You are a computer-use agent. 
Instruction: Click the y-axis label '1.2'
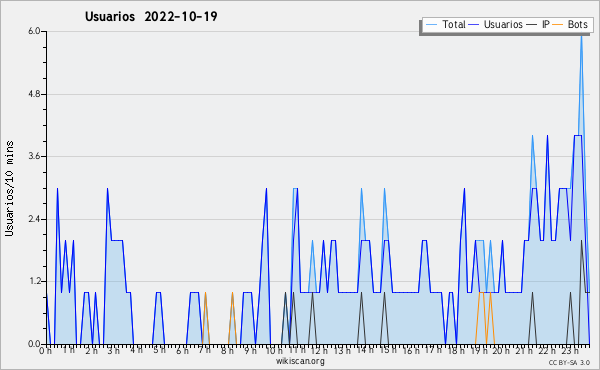click(34, 282)
